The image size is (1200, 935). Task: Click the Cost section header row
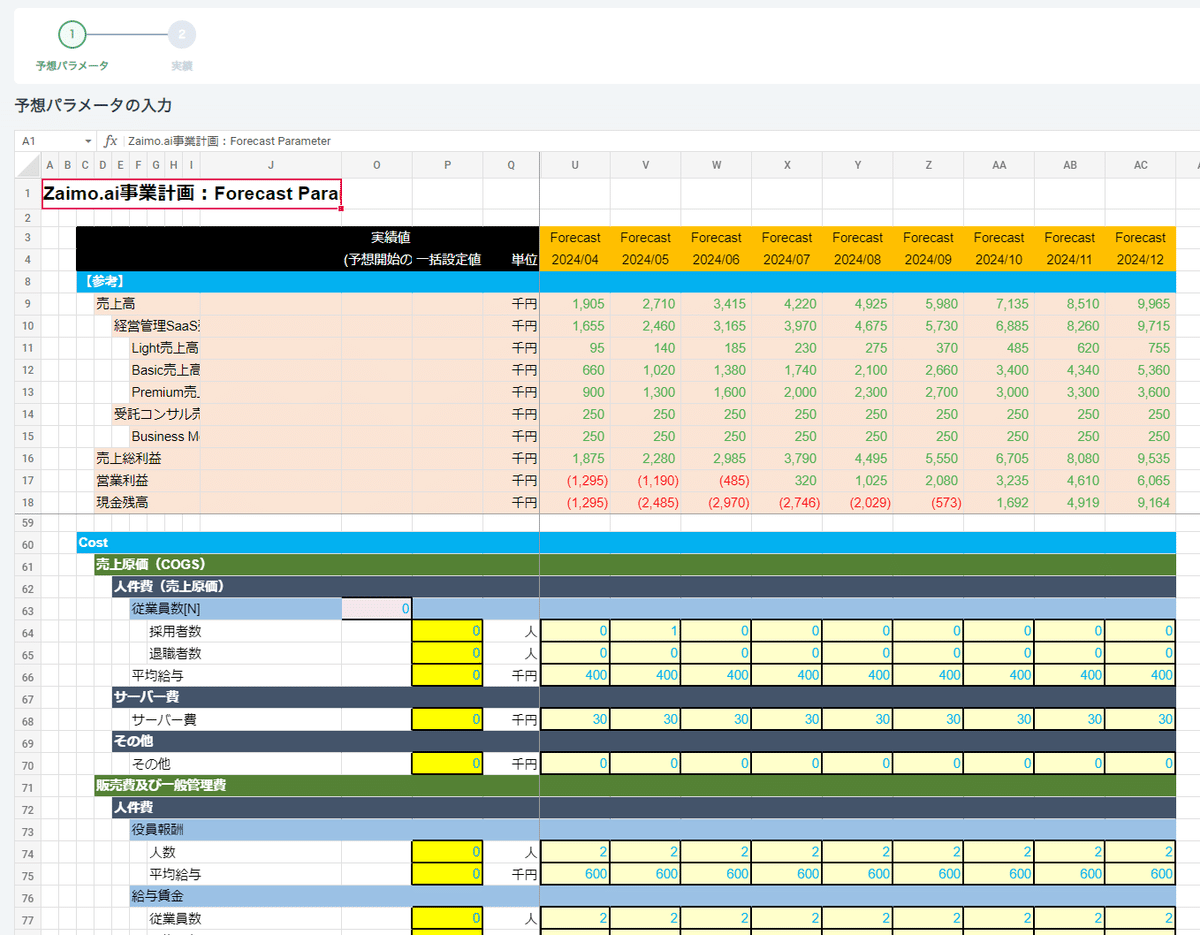coord(626,543)
